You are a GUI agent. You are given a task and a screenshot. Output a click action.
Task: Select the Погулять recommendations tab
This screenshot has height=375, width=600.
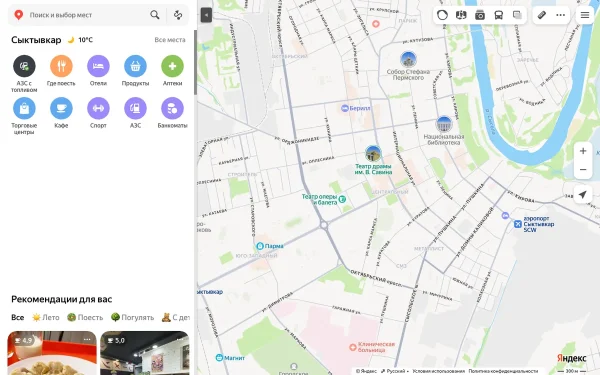click(x=132, y=317)
